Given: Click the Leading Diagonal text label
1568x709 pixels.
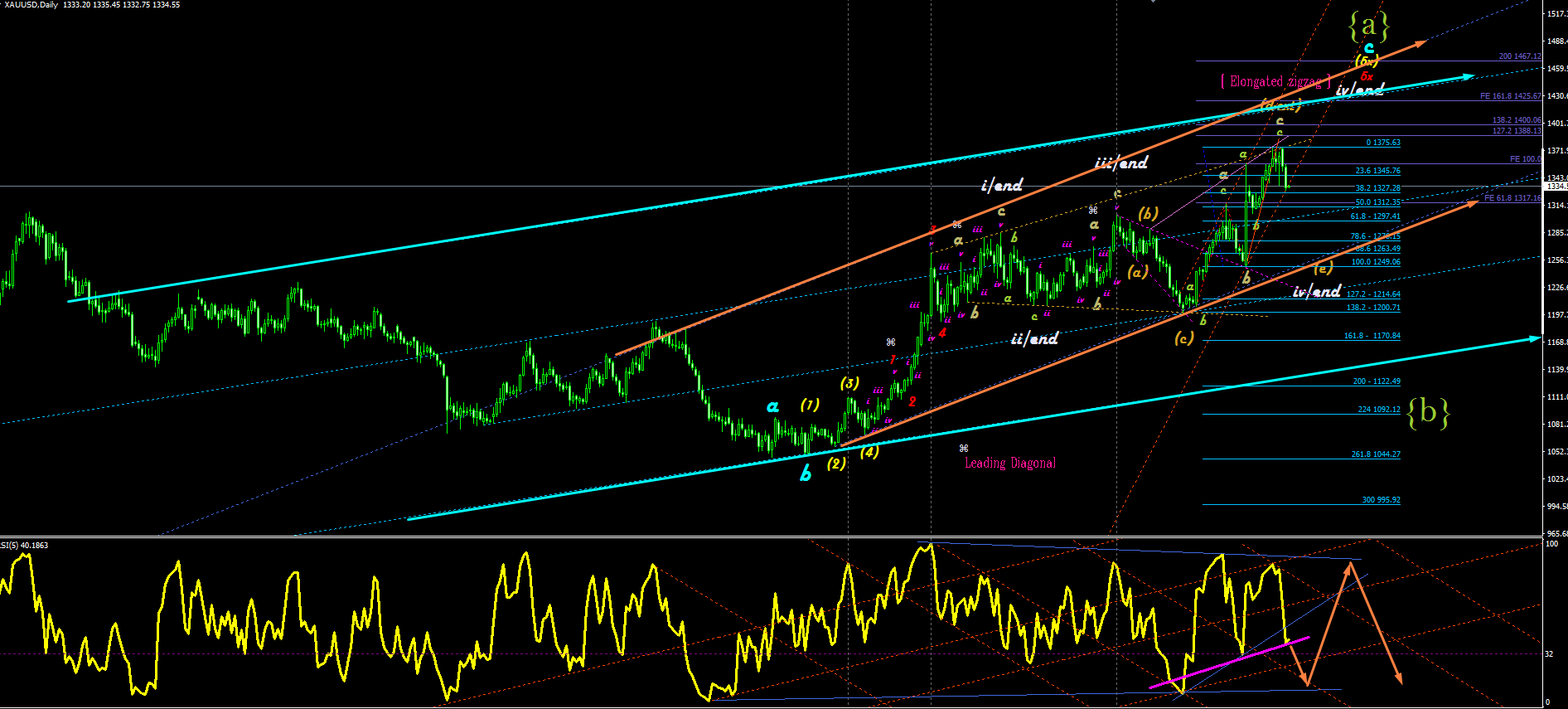Looking at the screenshot, I should click(1010, 463).
